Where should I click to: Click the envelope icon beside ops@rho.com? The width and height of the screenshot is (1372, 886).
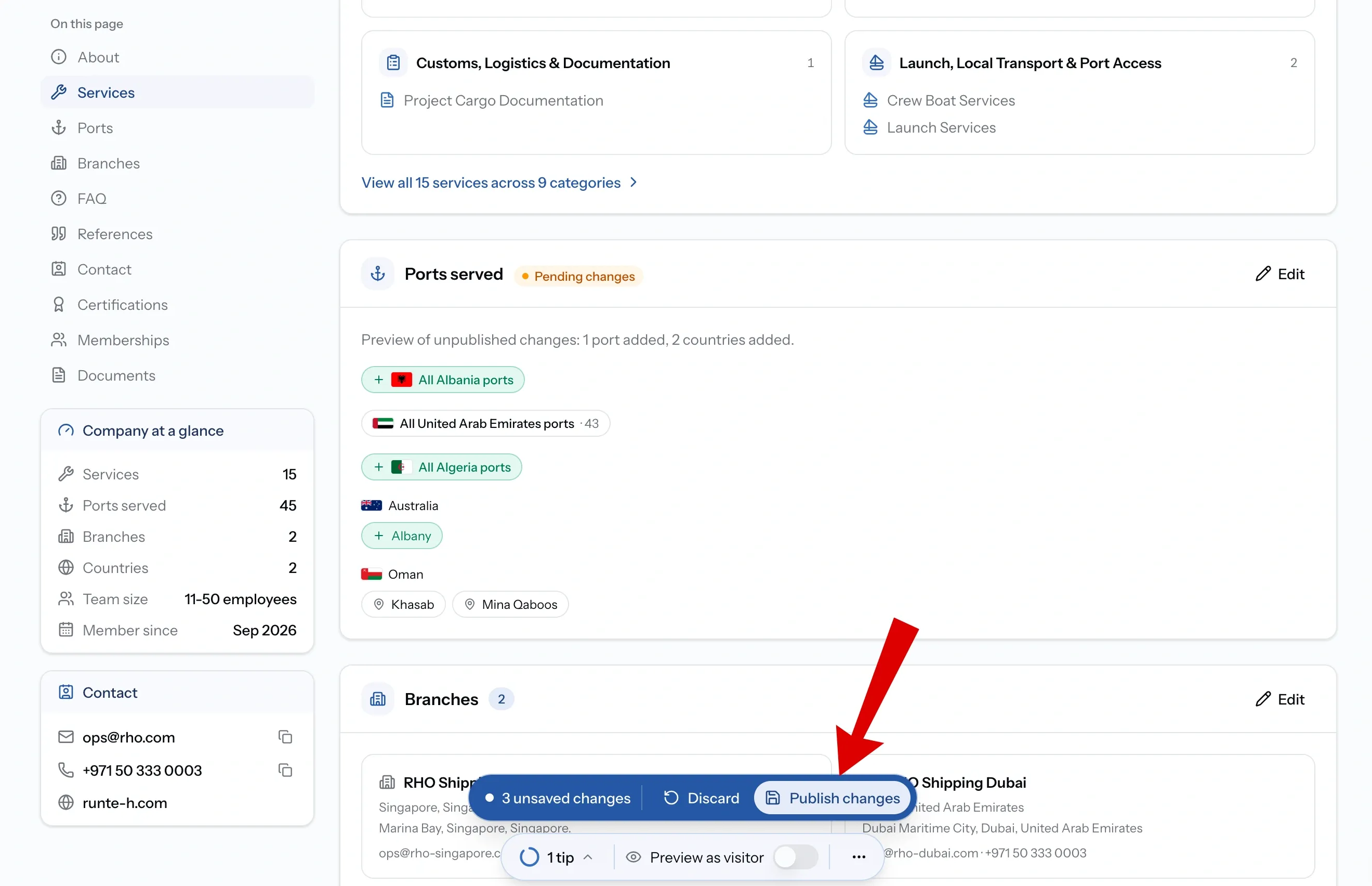[x=66, y=737]
